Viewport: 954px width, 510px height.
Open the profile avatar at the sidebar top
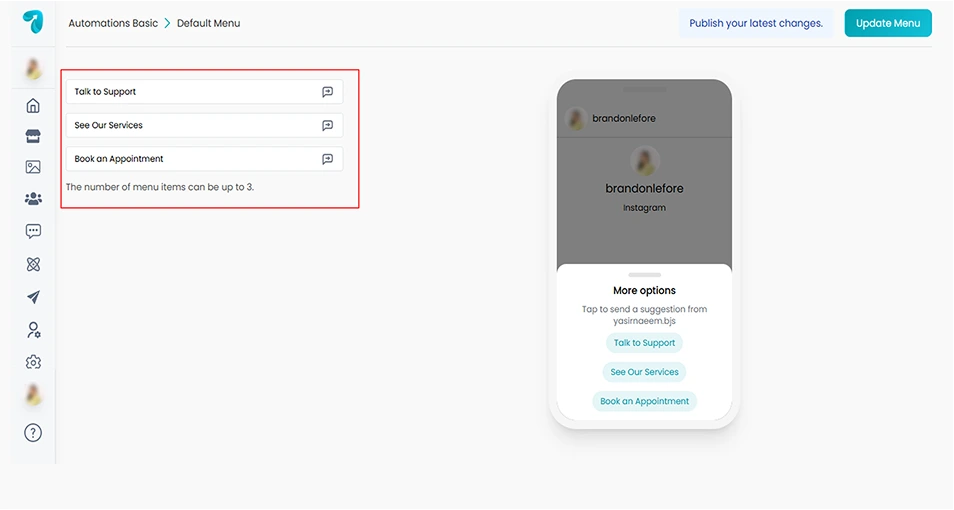(33, 69)
